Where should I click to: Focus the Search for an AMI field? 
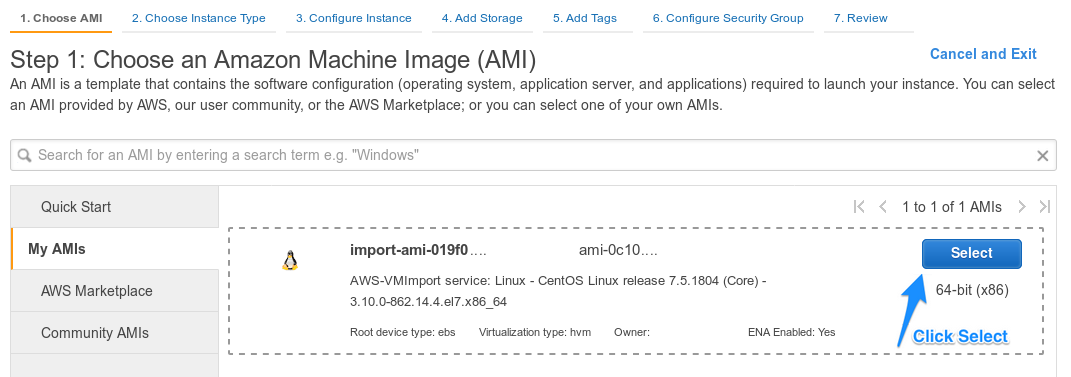click(x=533, y=156)
